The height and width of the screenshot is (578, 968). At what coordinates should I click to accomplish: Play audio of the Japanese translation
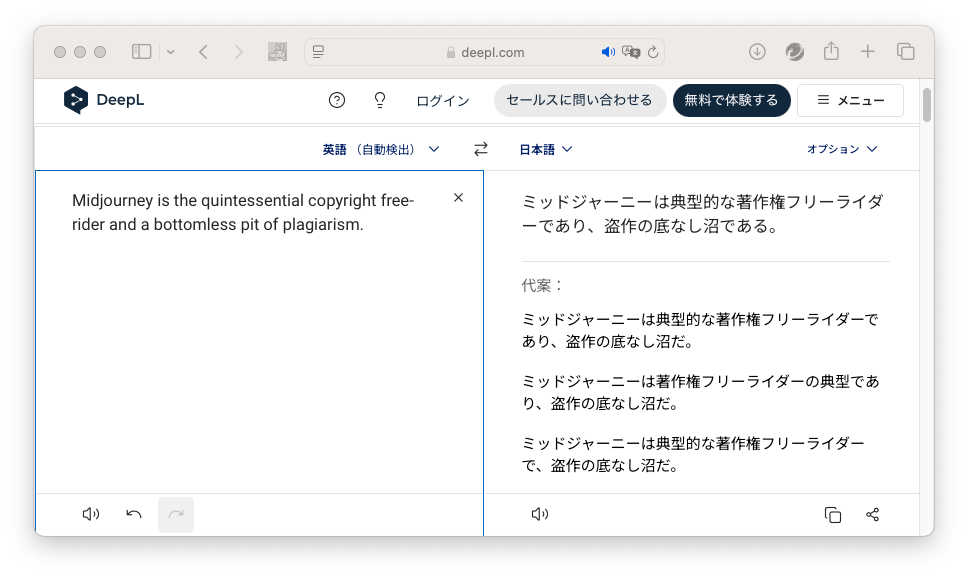click(x=540, y=514)
